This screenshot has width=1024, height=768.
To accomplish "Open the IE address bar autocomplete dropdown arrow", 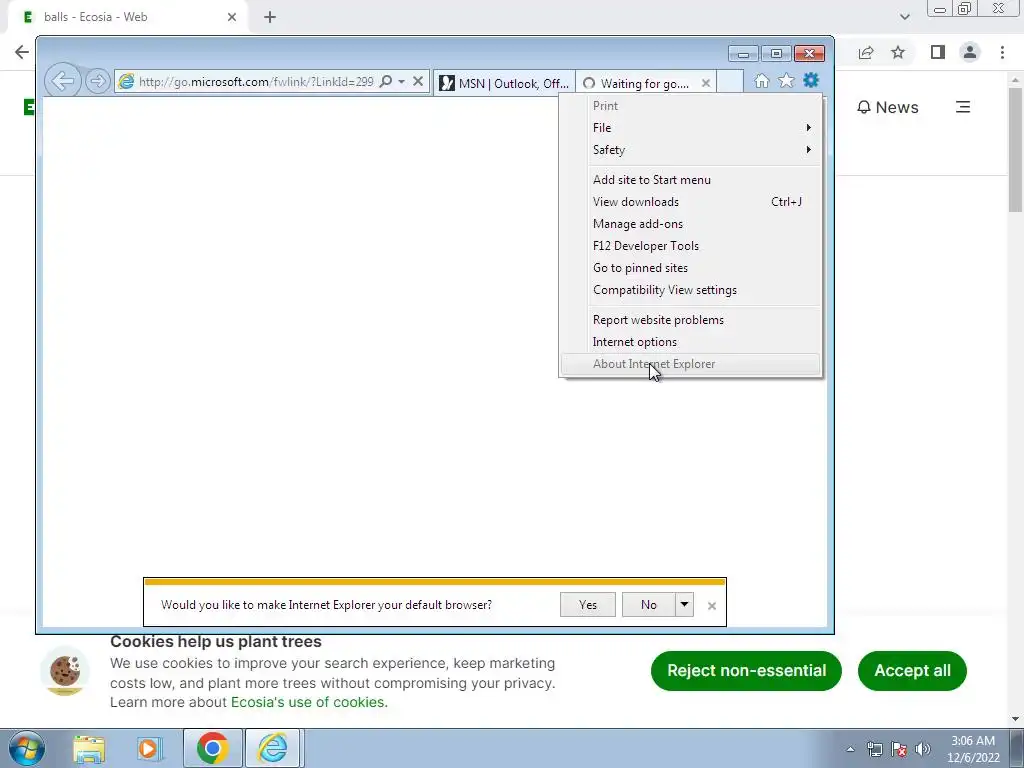I will point(402,82).
